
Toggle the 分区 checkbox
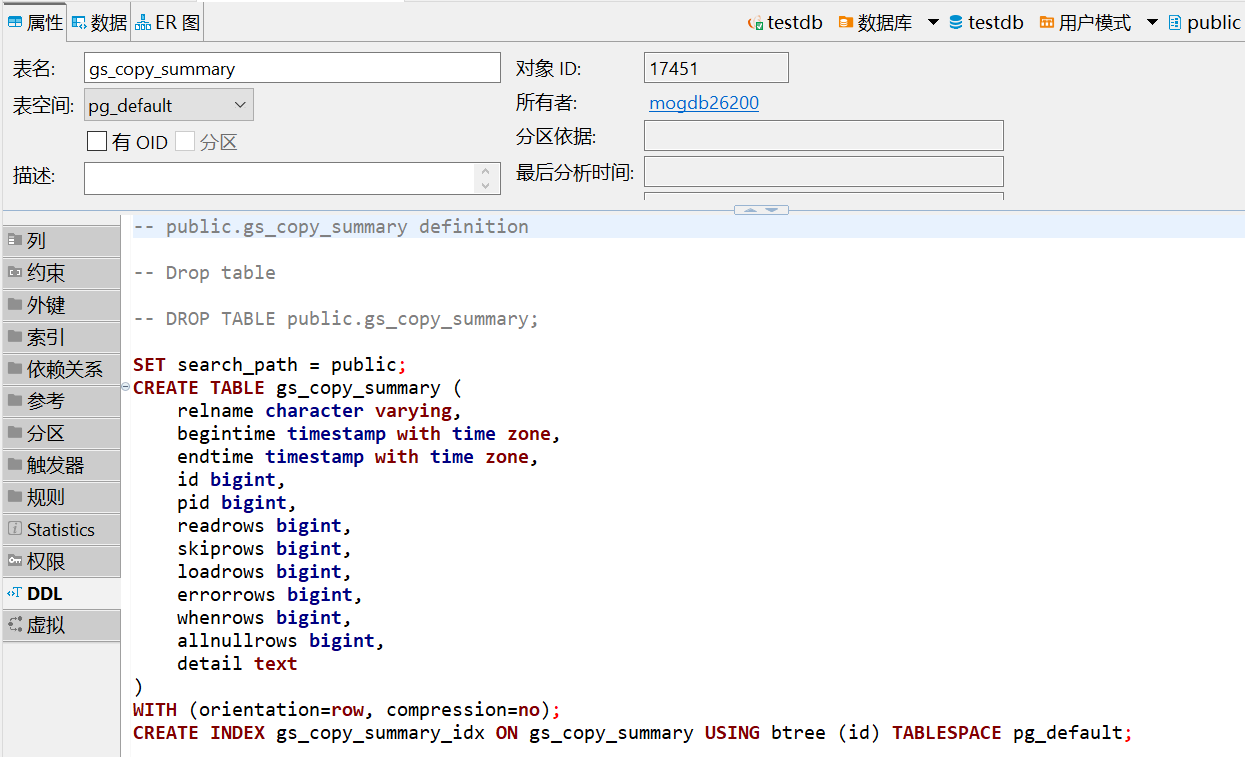[x=185, y=142]
